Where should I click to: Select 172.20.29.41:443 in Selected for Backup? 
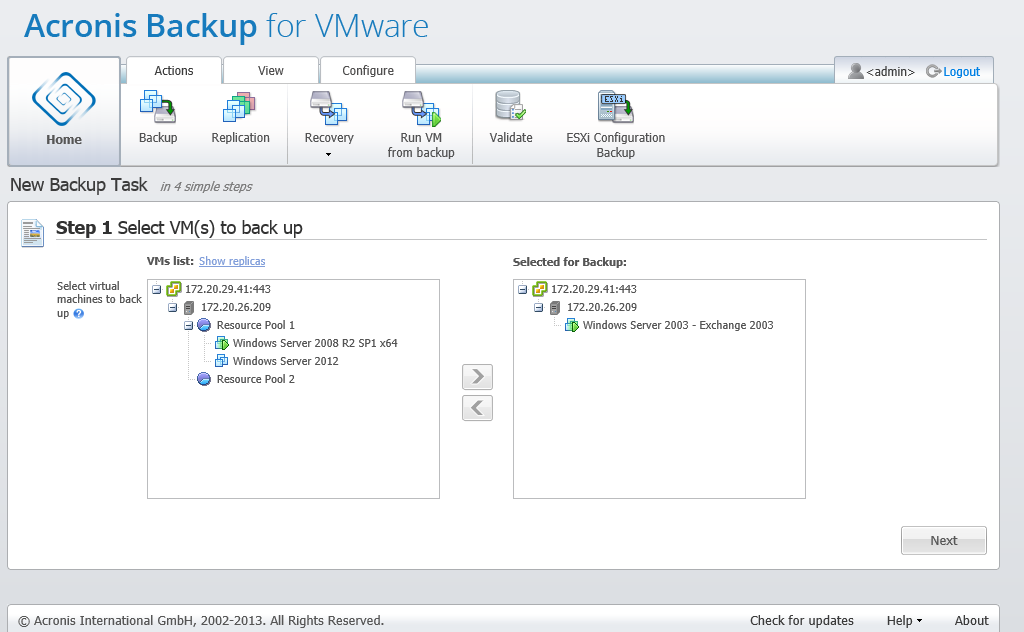(x=594, y=289)
